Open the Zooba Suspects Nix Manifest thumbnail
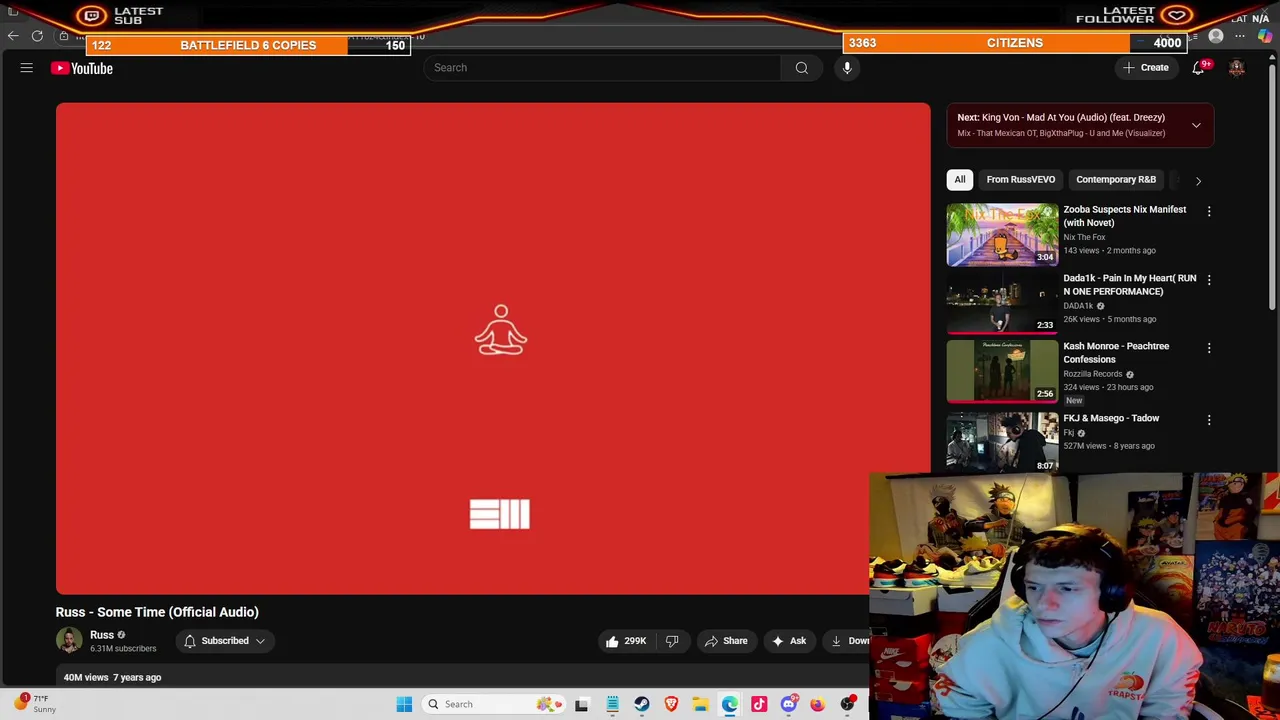The image size is (1280, 720). (x=1002, y=235)
